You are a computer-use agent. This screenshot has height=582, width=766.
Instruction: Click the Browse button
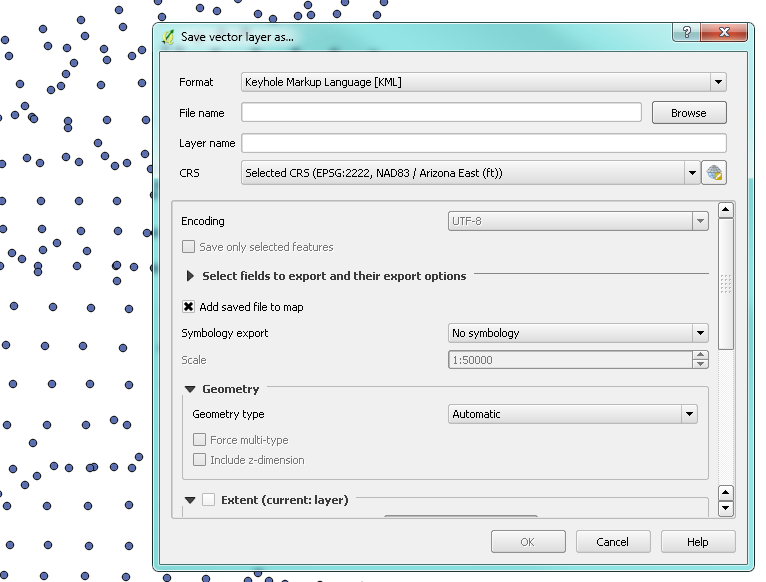pos(689,113)
